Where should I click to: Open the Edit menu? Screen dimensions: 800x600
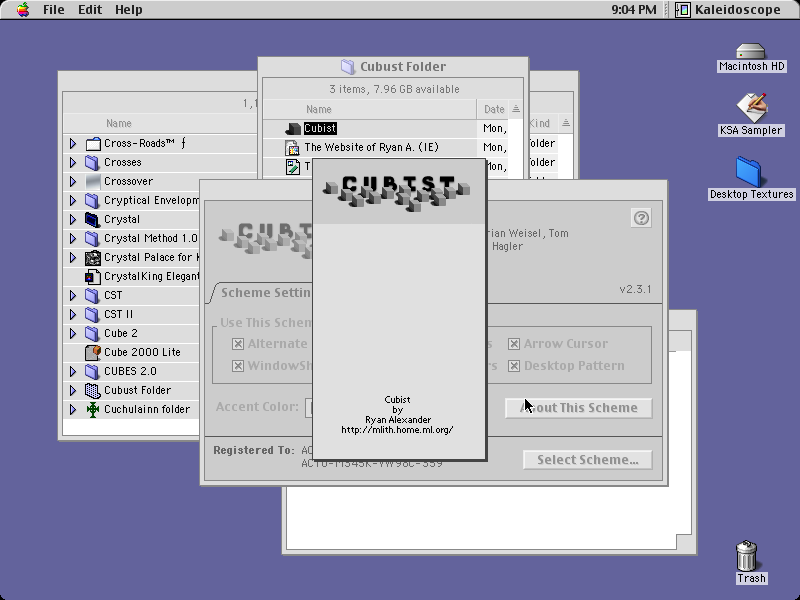click(90, 10)
